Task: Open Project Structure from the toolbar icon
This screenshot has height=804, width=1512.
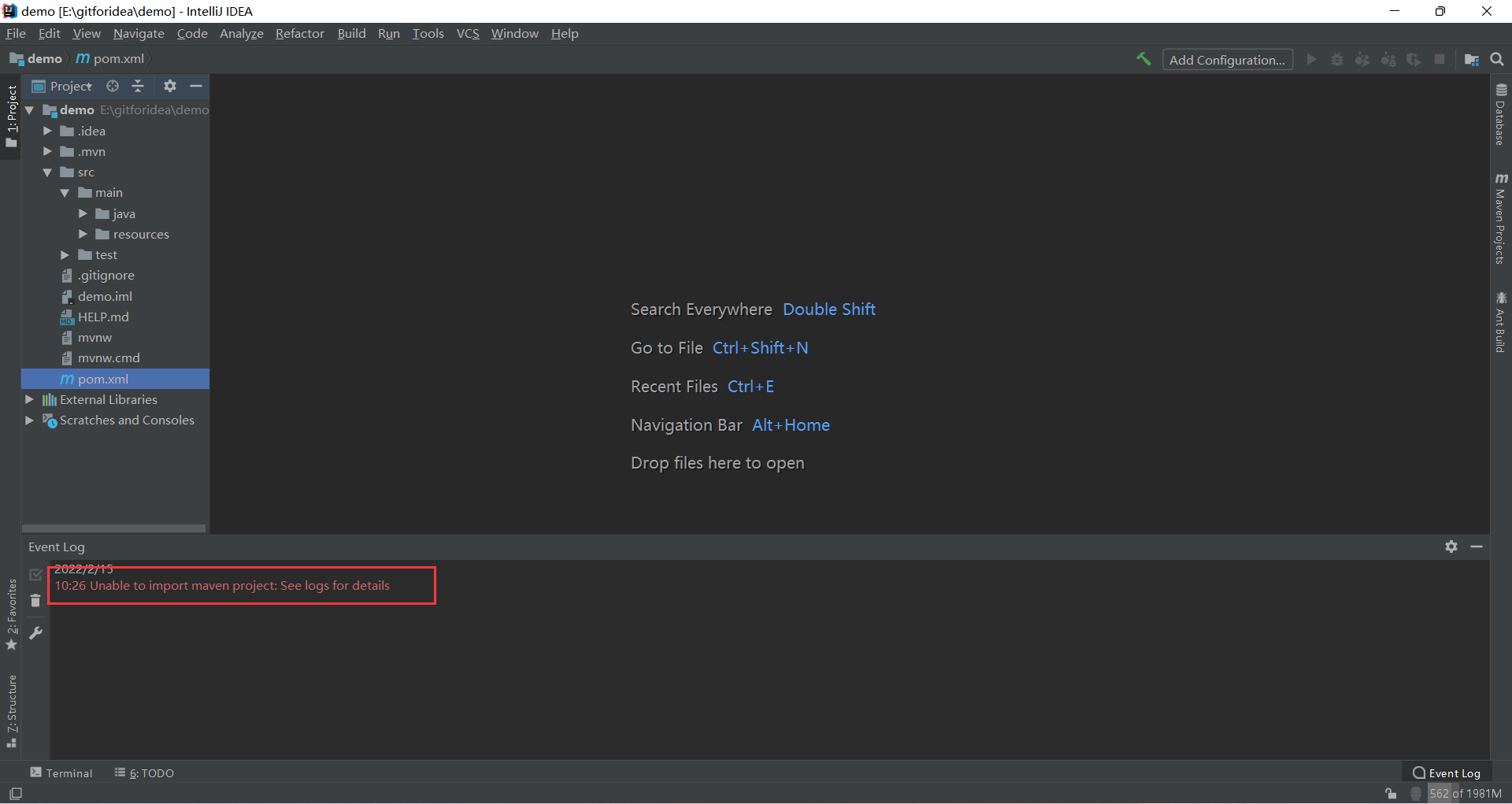Action: 1471,59
